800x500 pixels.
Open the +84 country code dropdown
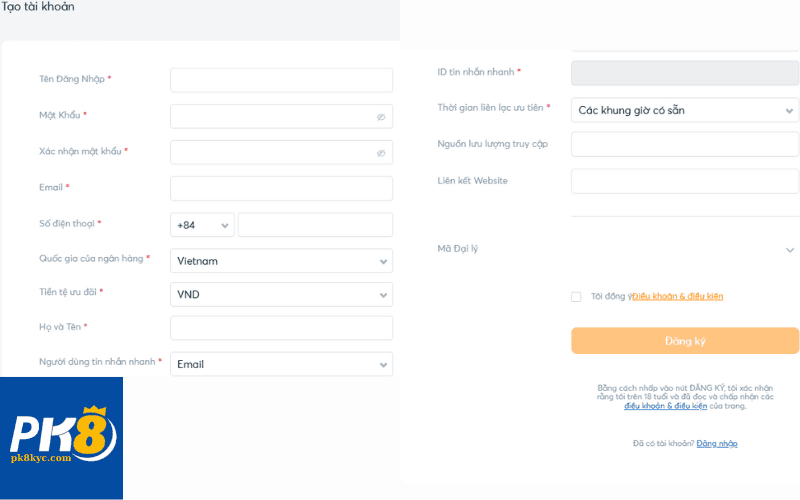[203, 225]
